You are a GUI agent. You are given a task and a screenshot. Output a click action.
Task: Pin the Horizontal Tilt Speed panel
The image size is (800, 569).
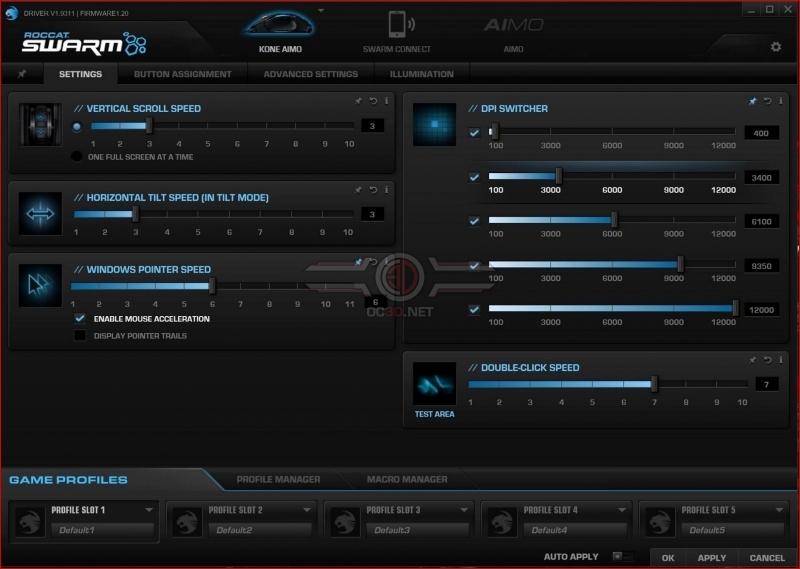358,190
